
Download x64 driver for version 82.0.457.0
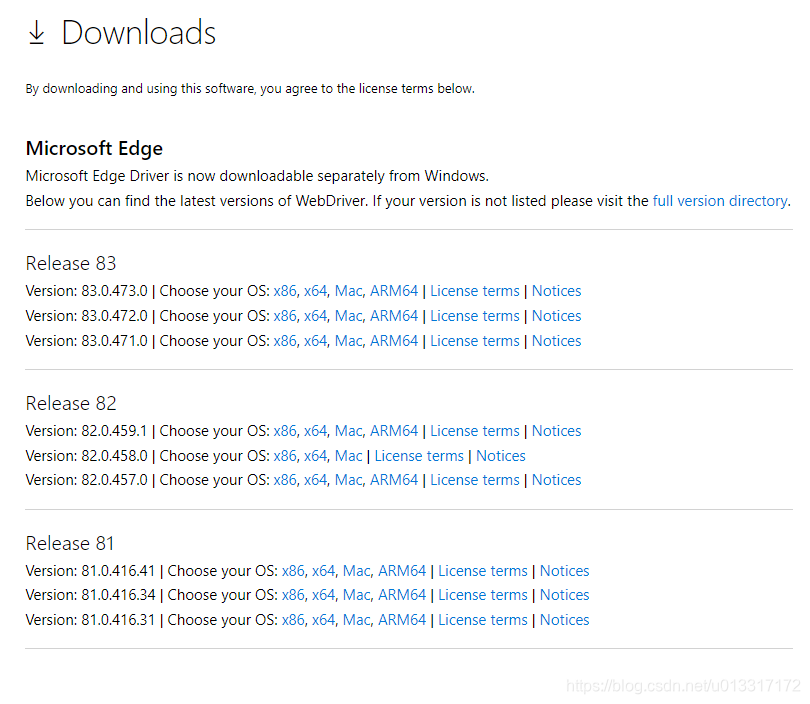(x=316, y=480)
